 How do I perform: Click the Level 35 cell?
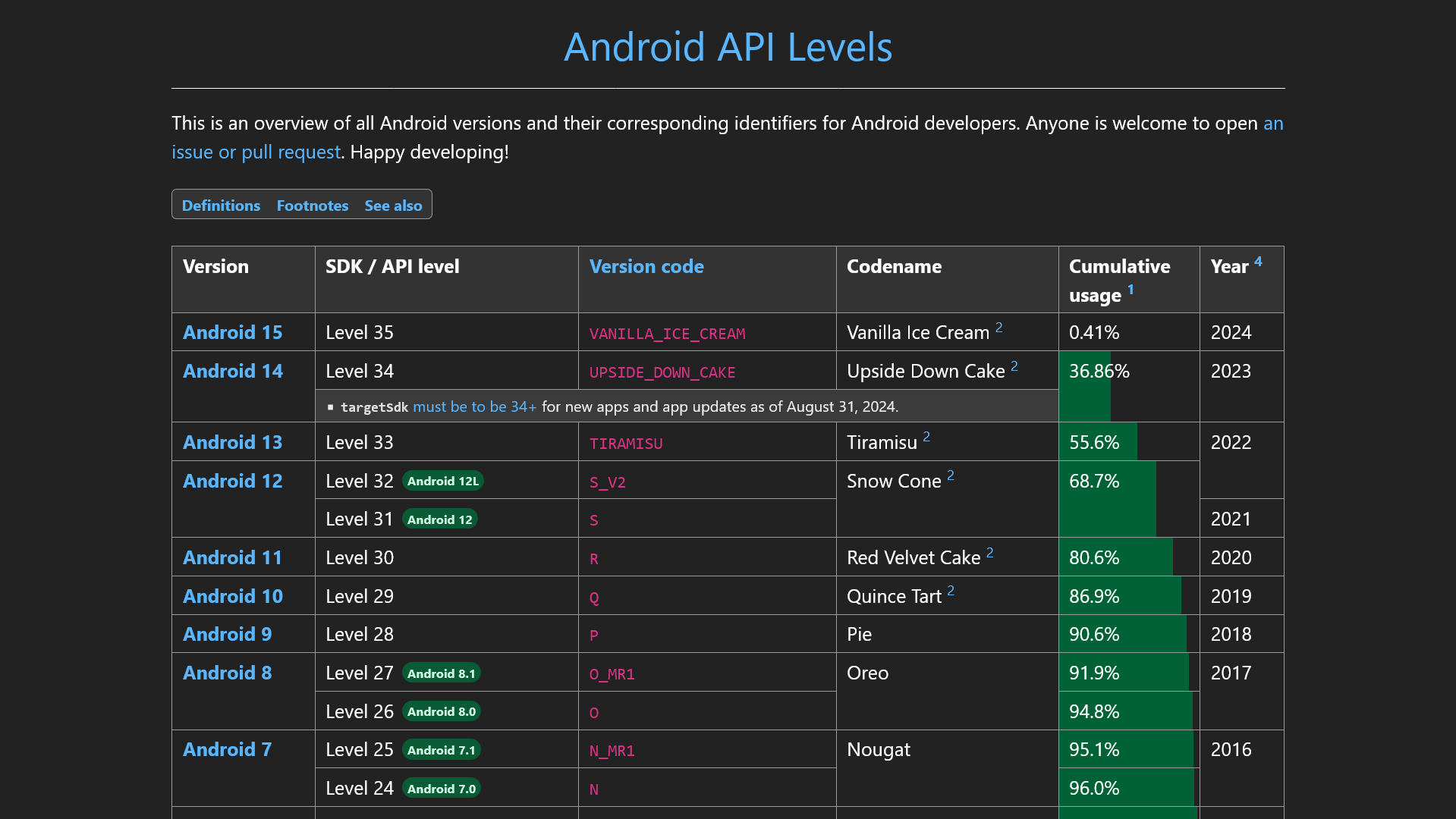pos(447,332)
